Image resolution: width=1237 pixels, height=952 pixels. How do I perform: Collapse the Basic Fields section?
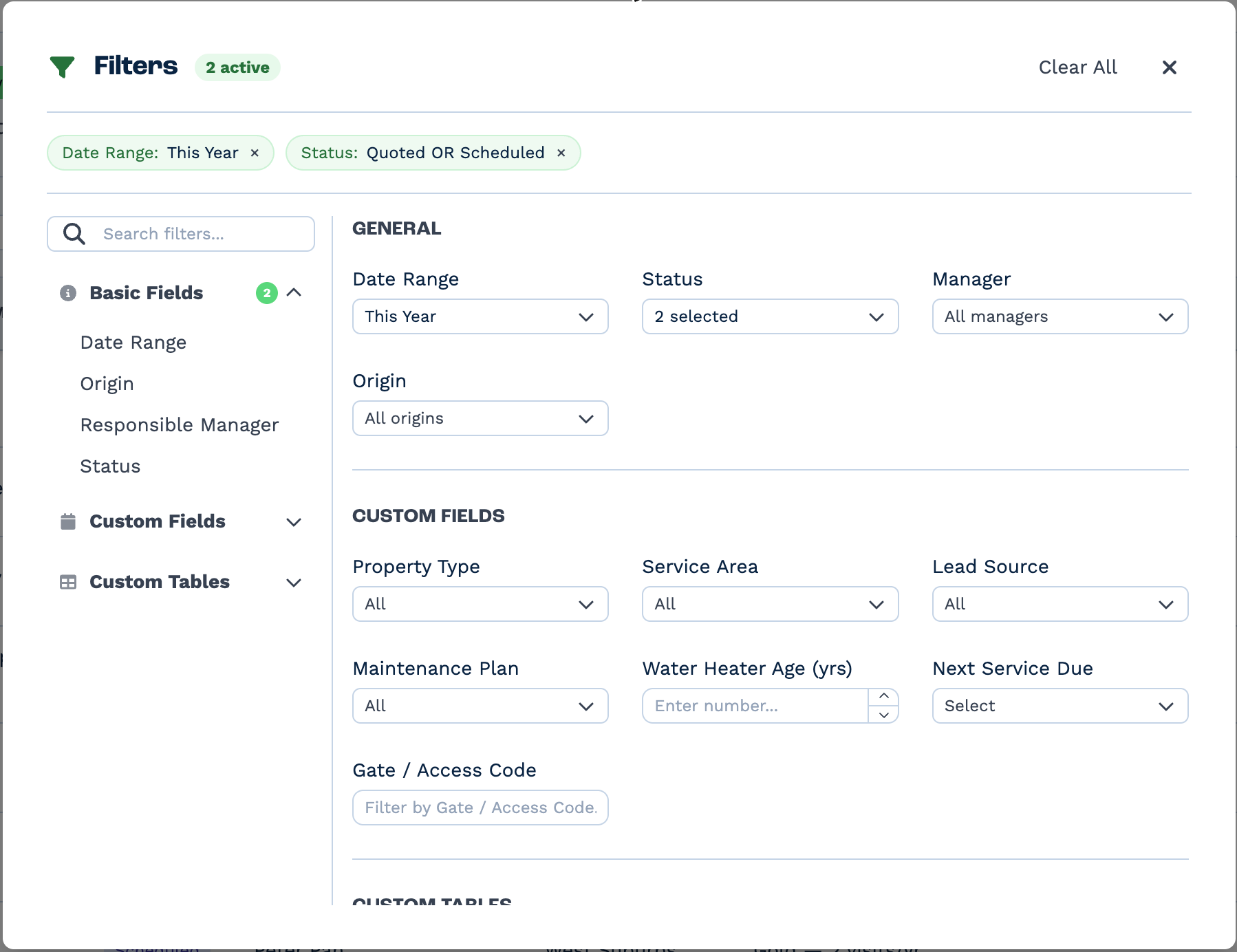pos(294,293)
